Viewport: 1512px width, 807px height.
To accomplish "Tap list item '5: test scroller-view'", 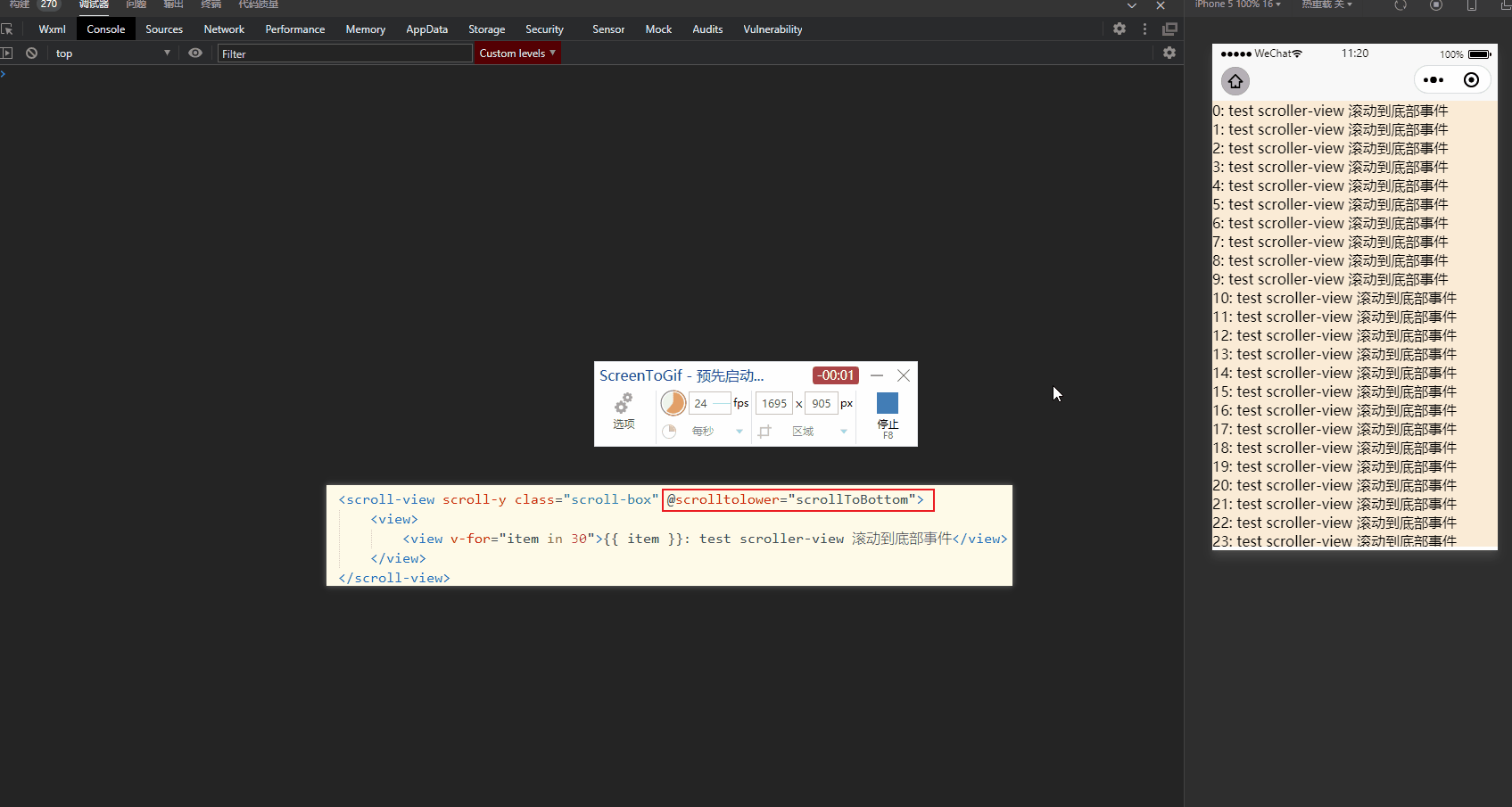I will [1330, 204].
